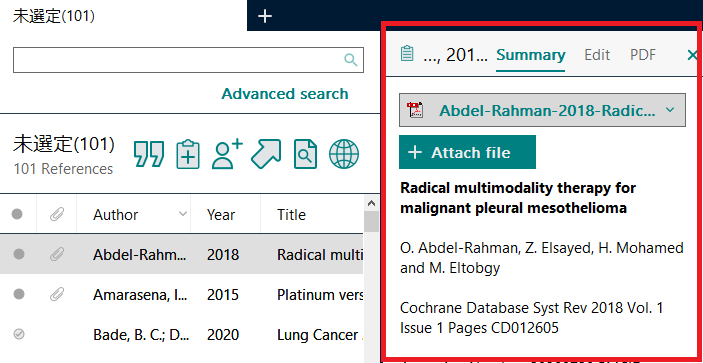Click the online search globe icon
Image resolution: width=703 pixels, height=363 pixels.
point(344,154)
